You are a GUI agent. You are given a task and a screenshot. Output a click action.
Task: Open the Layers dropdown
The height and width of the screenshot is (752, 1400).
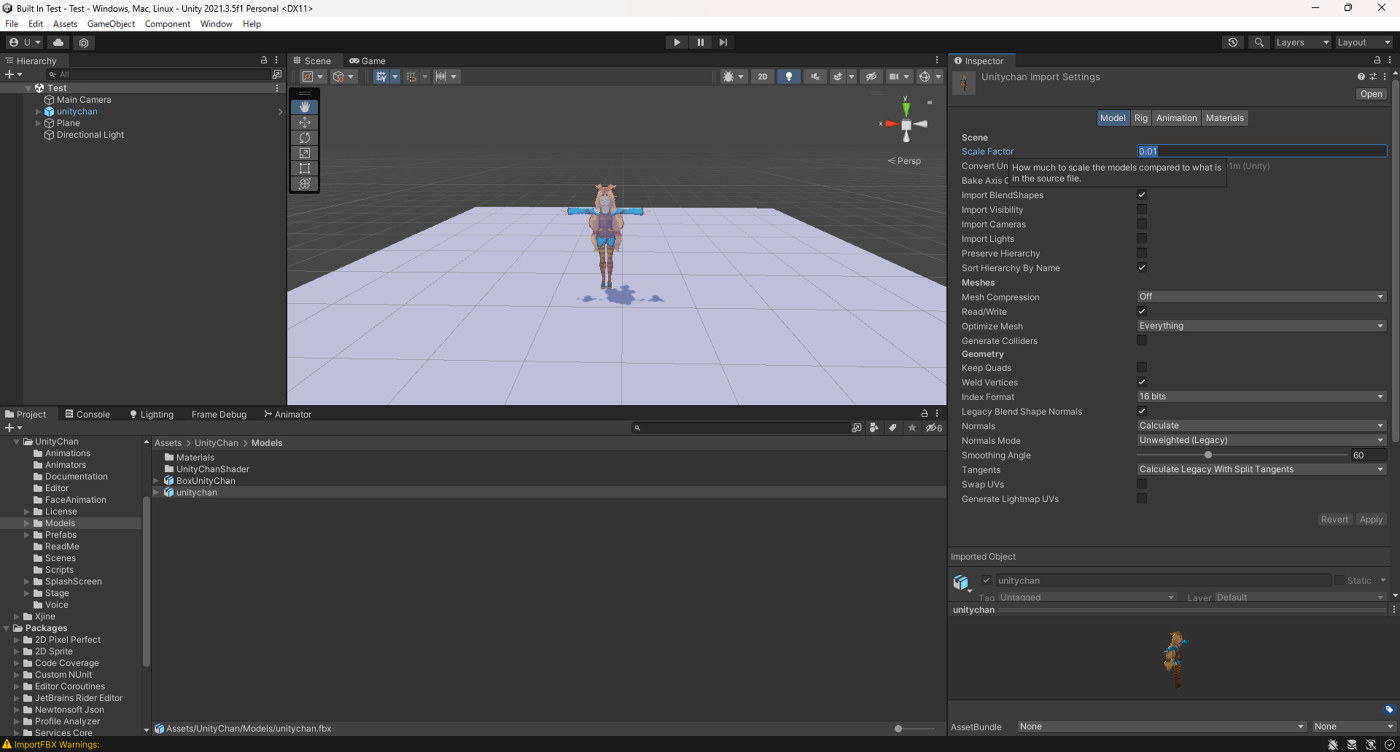1301,42
